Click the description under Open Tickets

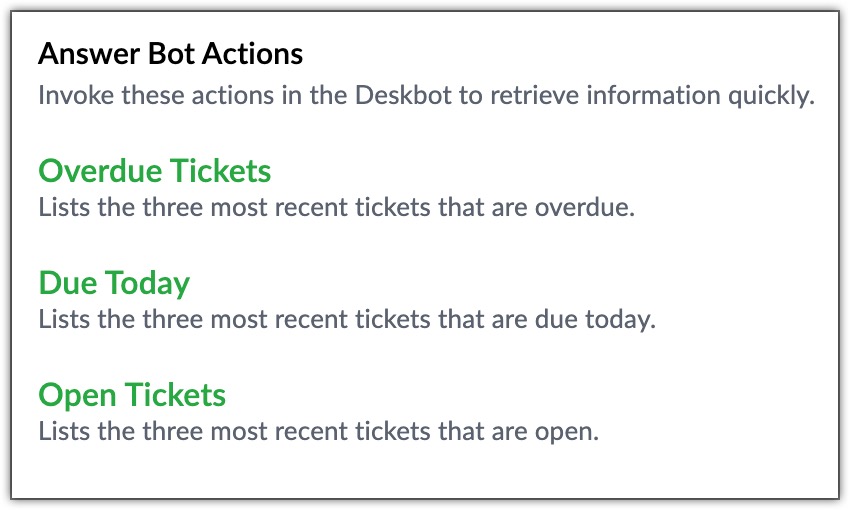pyautogui.click(x=319, y=432)
